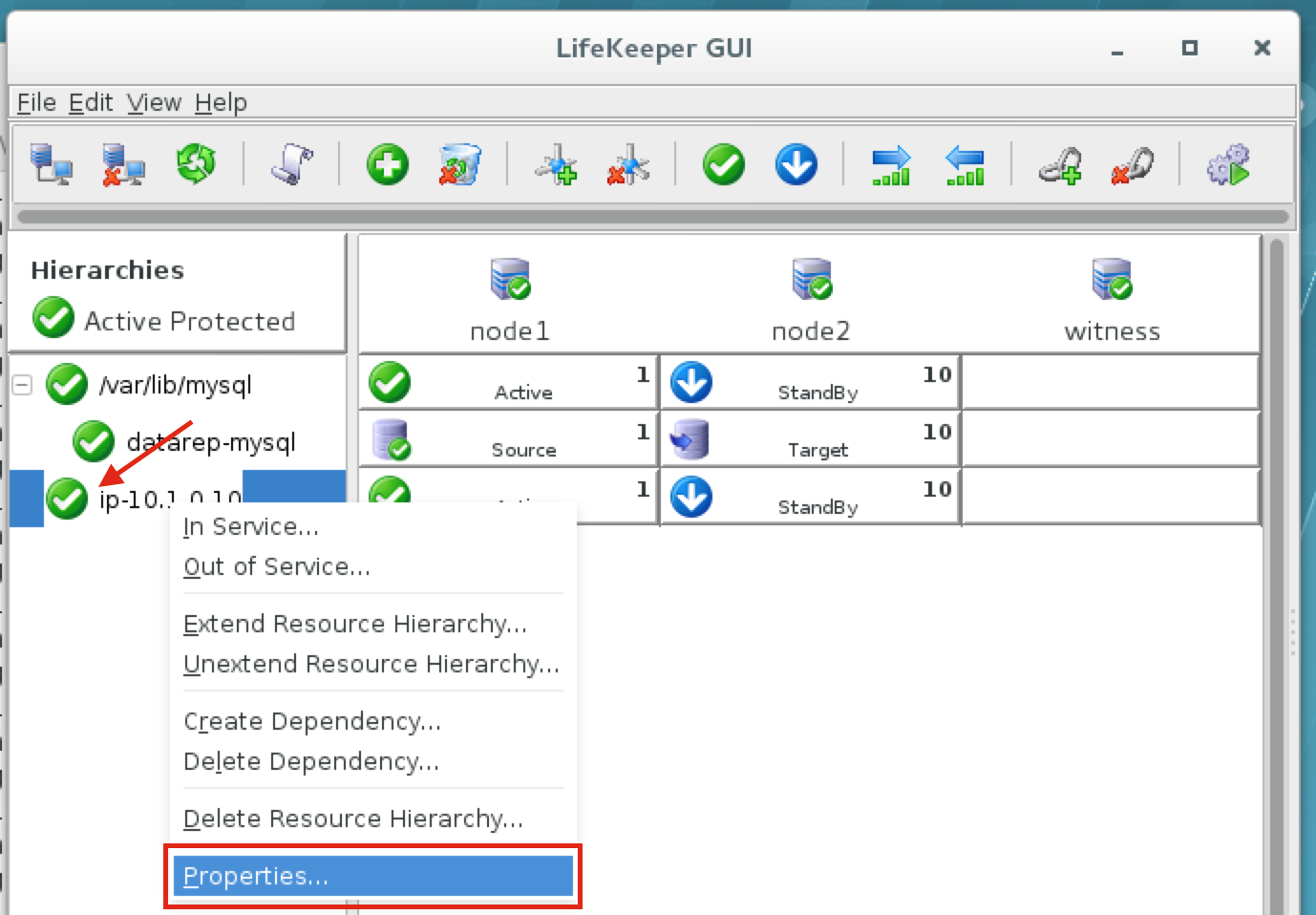Click the node1 server icon
This screenshot has height=915, width=1316.
pyautogui.click(x=510, y=279)
